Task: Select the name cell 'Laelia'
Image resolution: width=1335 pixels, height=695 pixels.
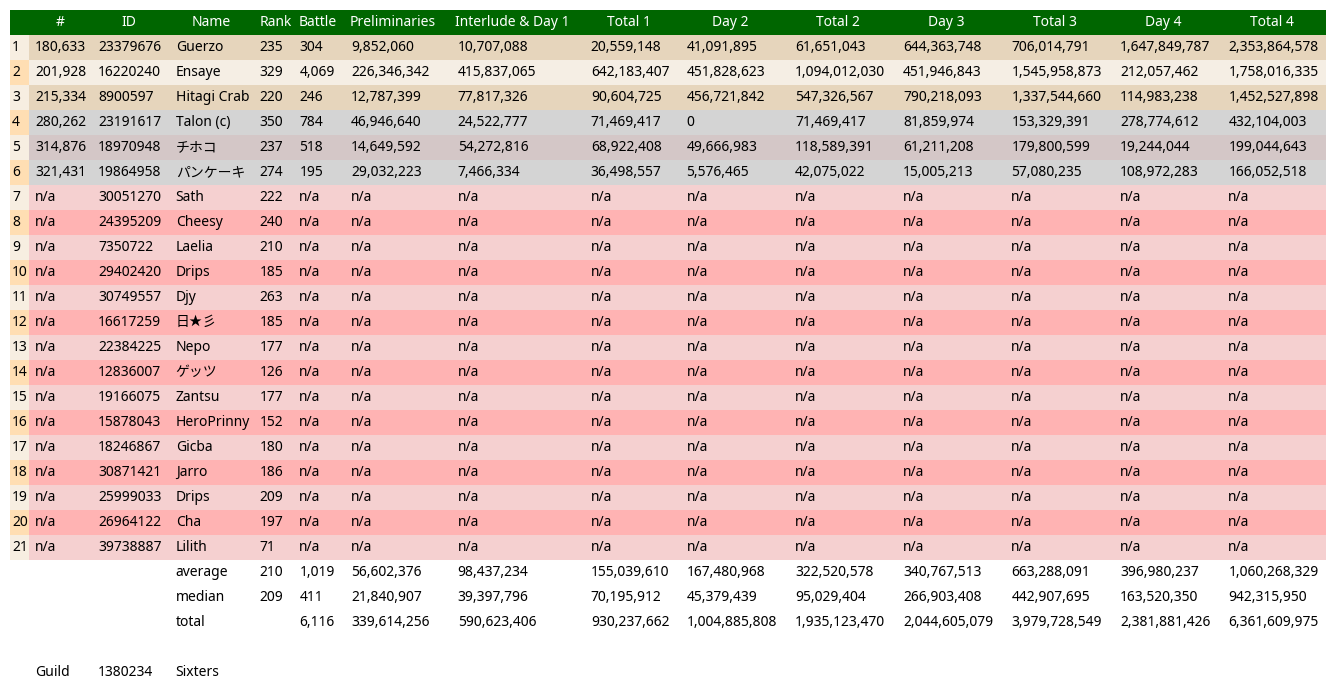Action: [x=194, y=246]
